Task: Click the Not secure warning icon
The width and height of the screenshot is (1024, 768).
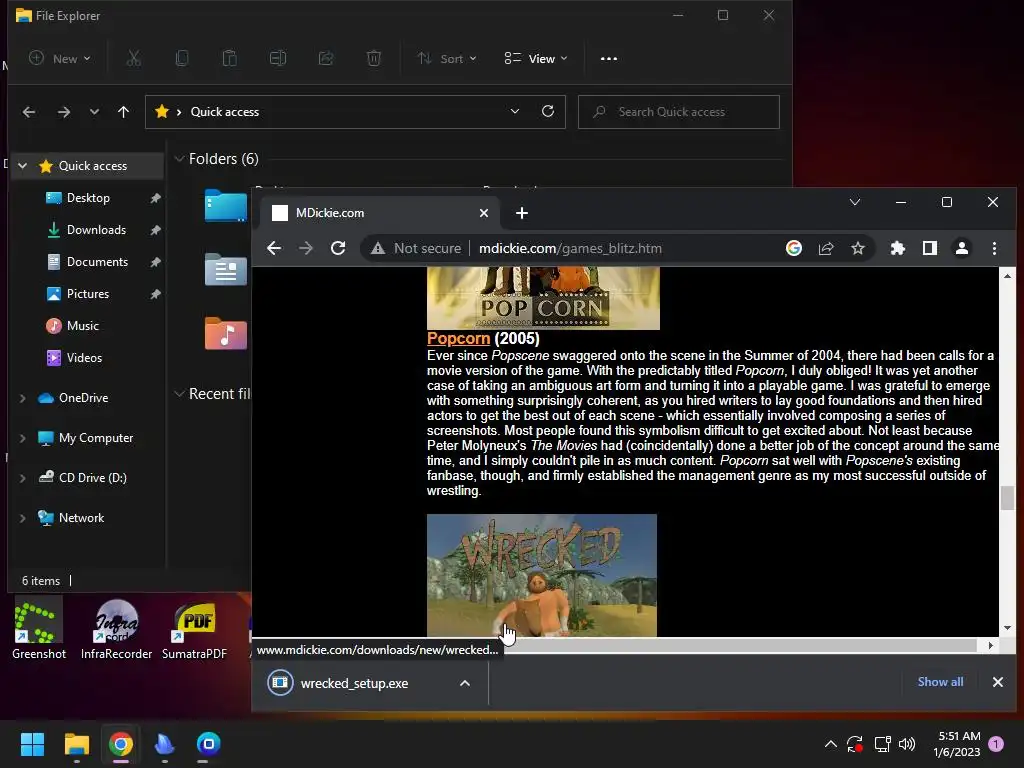Action: pyautogui.click(x=377, y=248)
